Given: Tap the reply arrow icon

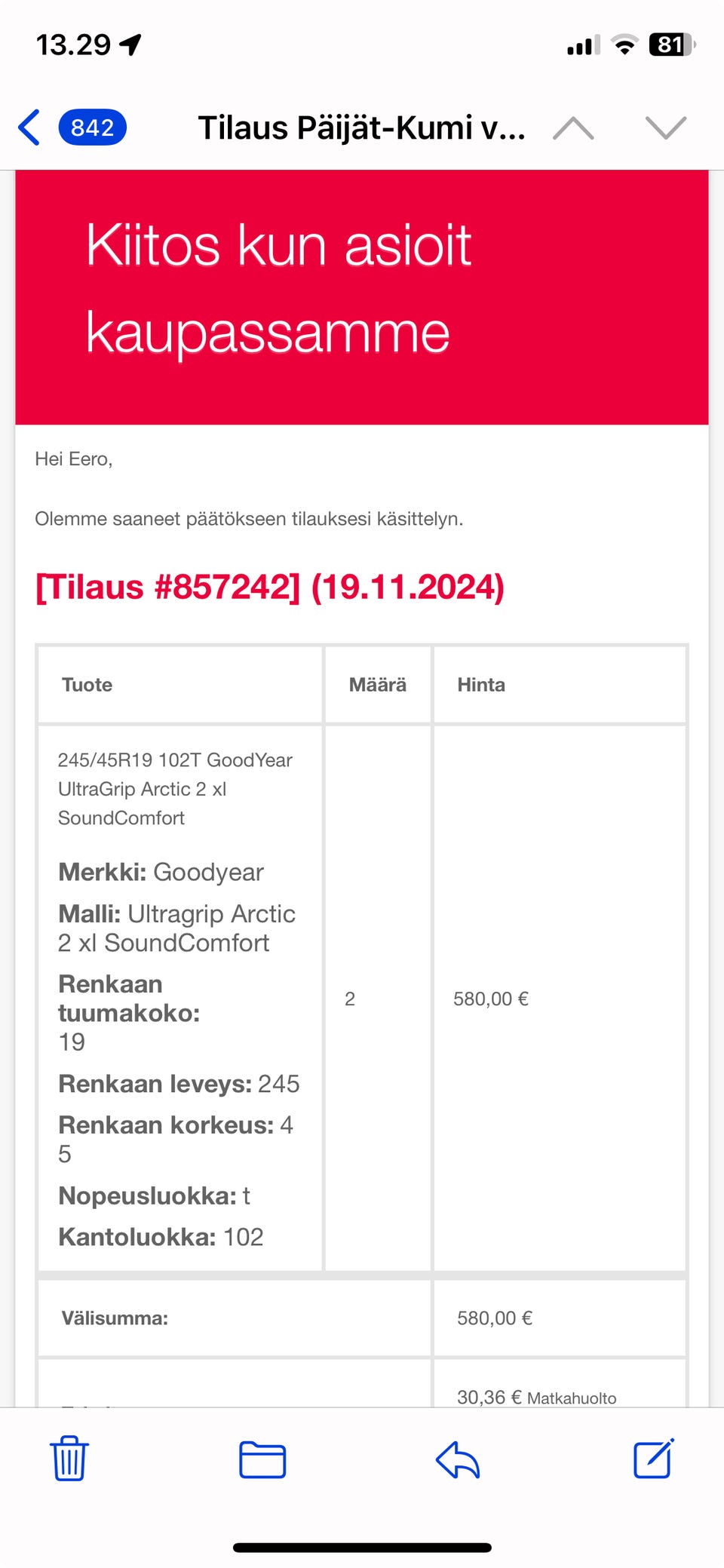Looking at the screenshot, I should pyautogui.click(x=458, y=1459).
